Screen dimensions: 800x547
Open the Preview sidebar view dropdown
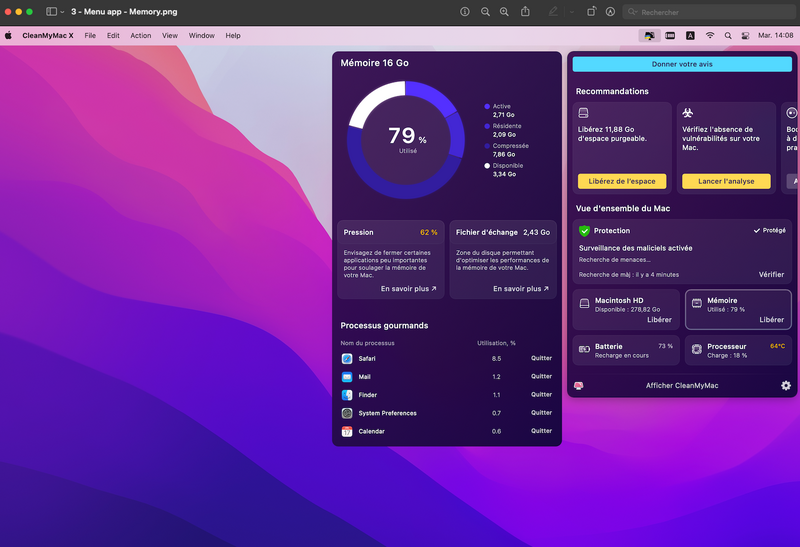point(55,11)
